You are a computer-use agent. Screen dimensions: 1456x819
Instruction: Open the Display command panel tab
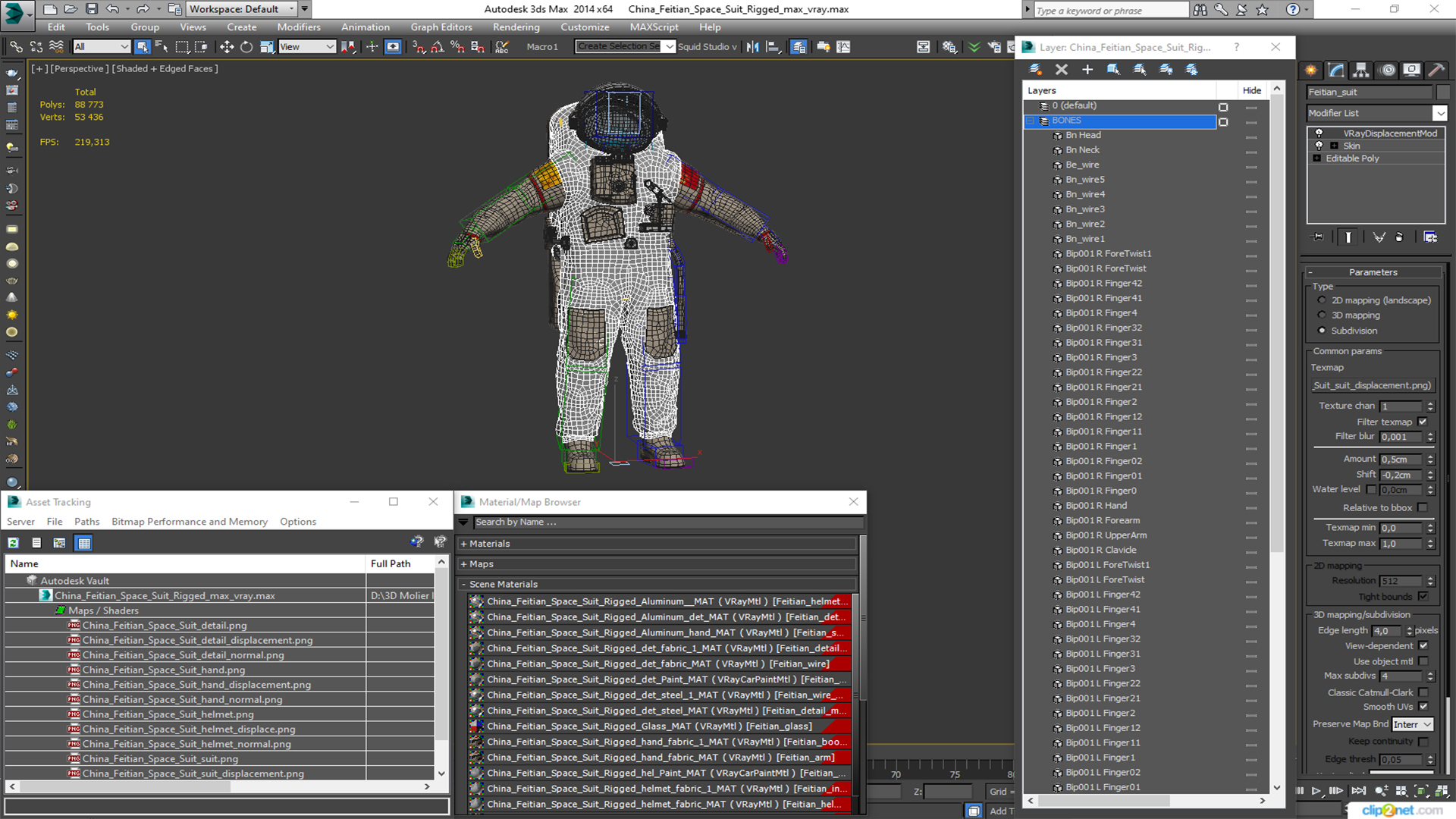(1411, 70)
